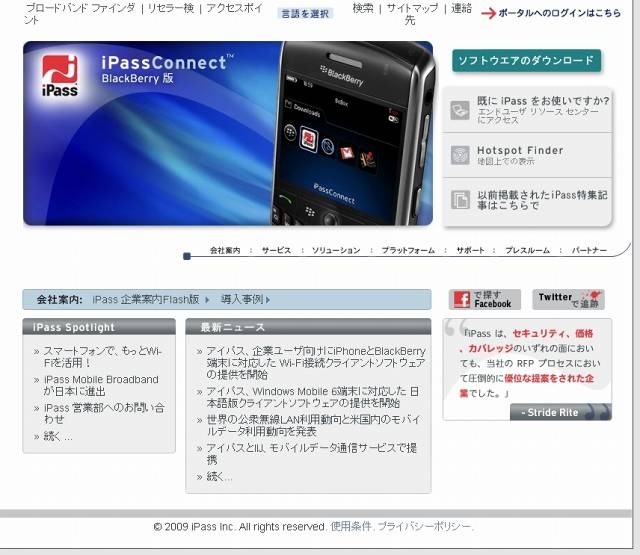Click the document icon beside iPass特集記事
The height and width of the screenshot is (555, 640).
[x=460, y=200]
